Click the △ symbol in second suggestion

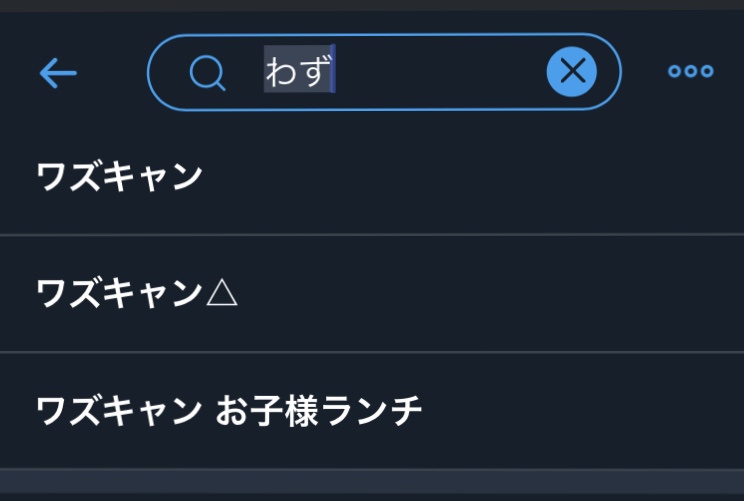[x=221, y=293]
